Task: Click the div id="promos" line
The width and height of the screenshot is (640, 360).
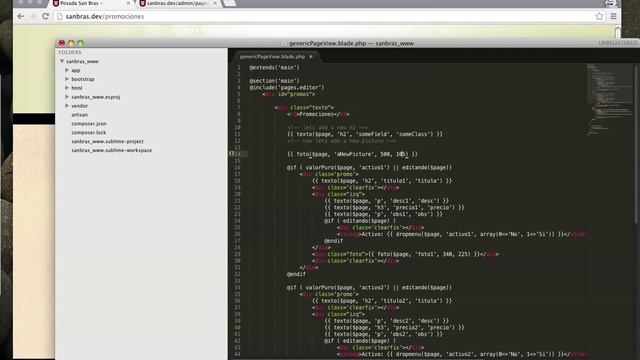Action: [288, 94]
